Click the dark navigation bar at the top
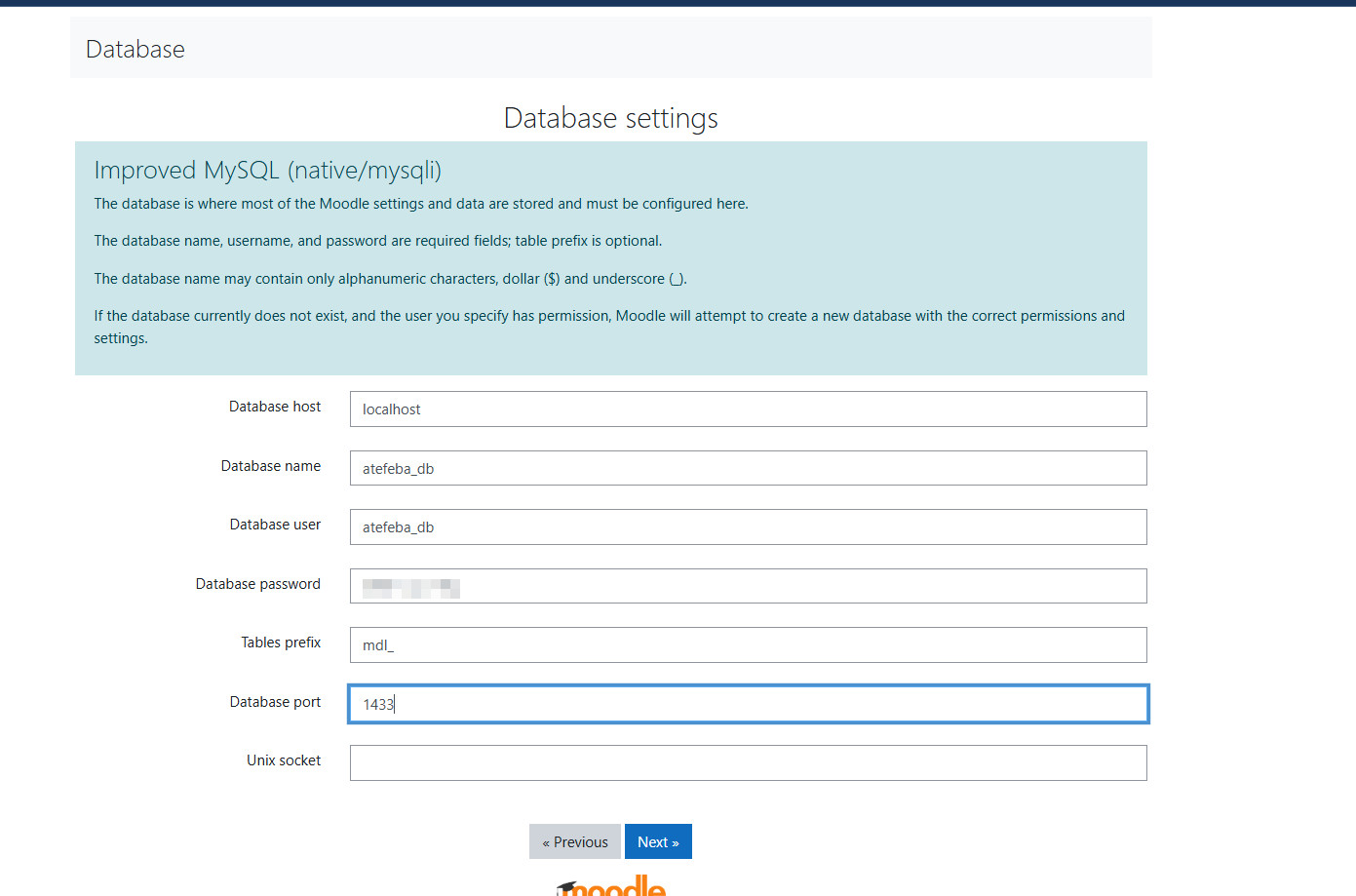 (678, 5)
